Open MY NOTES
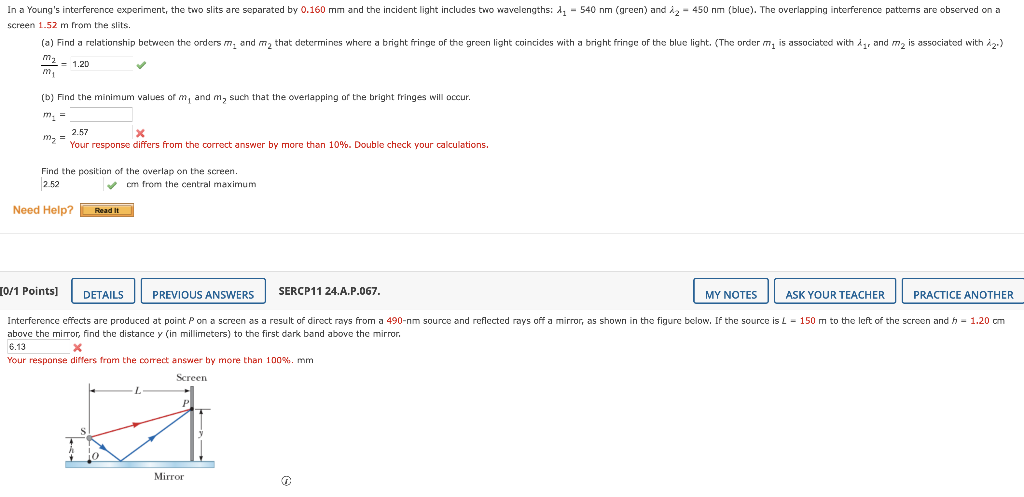Image resolution: width=1024 pixels, height=497 pixels. coord(731,291)
